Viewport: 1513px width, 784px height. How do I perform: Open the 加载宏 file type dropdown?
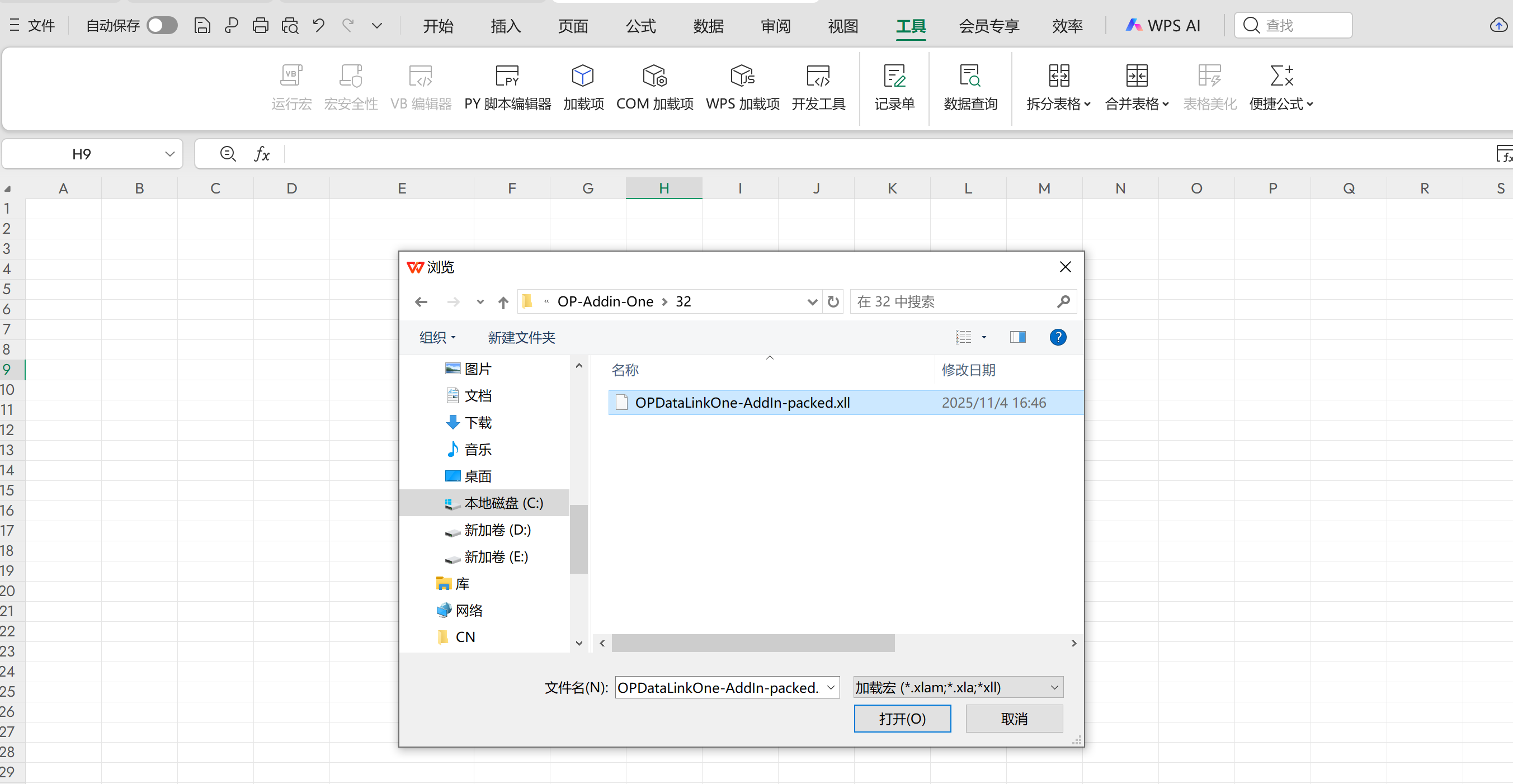point(1053,687)
